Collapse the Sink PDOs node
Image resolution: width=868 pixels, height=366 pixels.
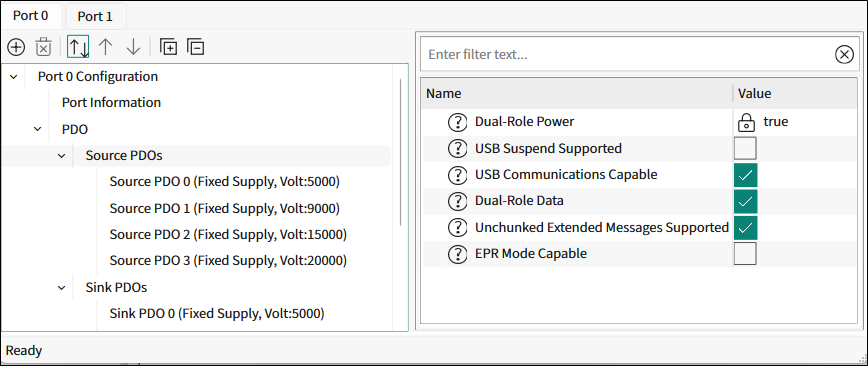point(61,287)
